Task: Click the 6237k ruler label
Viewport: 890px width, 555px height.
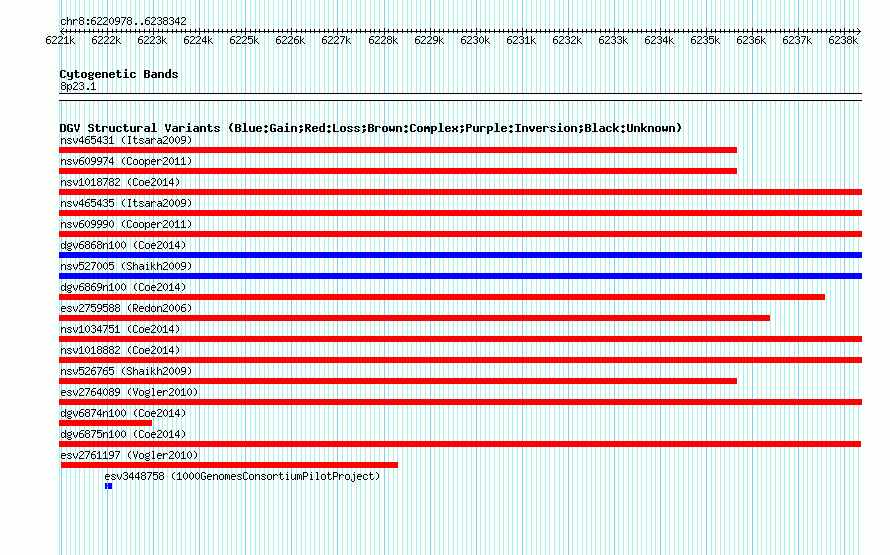Action: coord(797,40)
